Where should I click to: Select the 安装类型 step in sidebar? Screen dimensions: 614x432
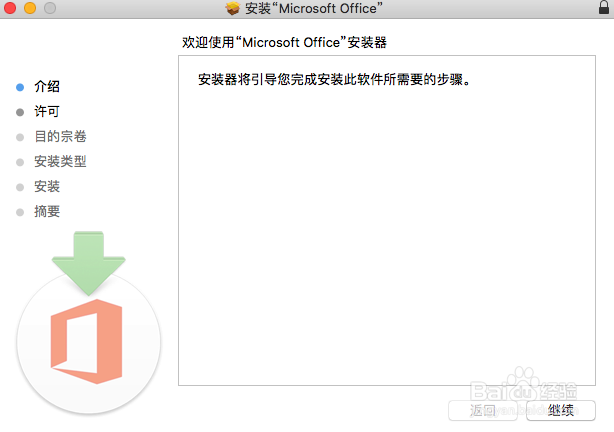60,161
